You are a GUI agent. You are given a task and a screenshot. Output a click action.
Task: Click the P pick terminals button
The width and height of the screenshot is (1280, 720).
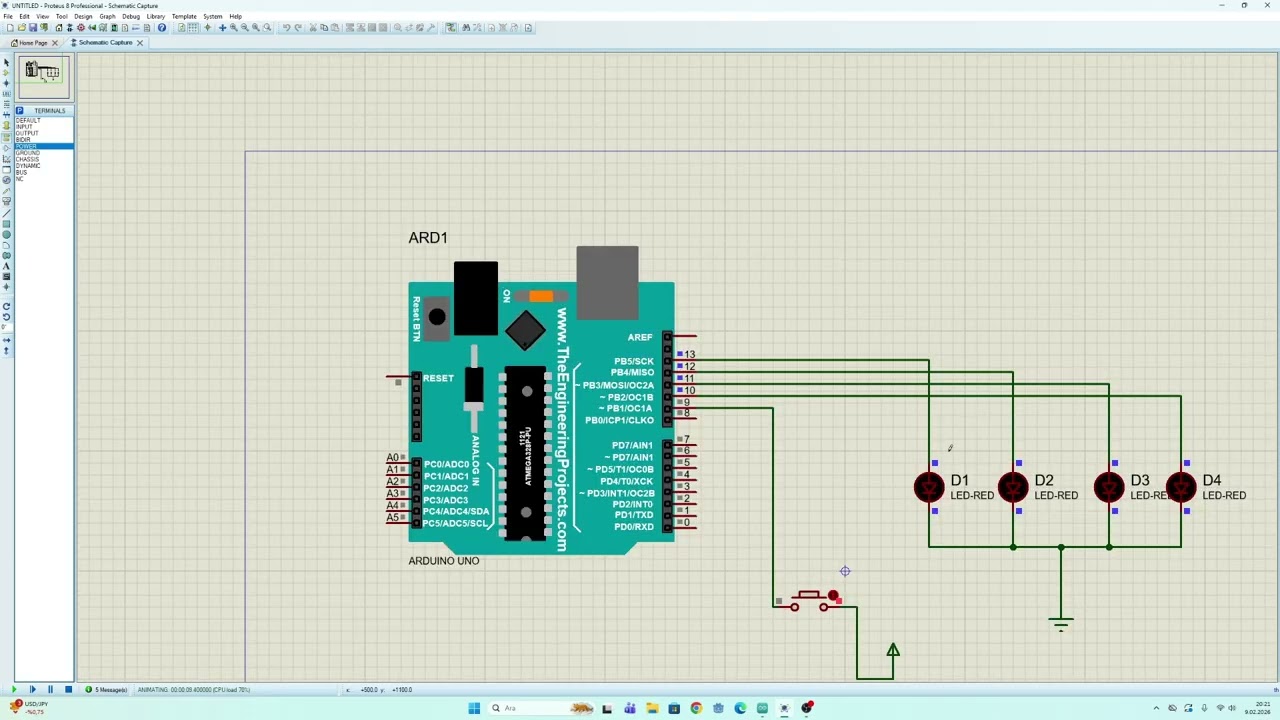[x=19, y=110]
